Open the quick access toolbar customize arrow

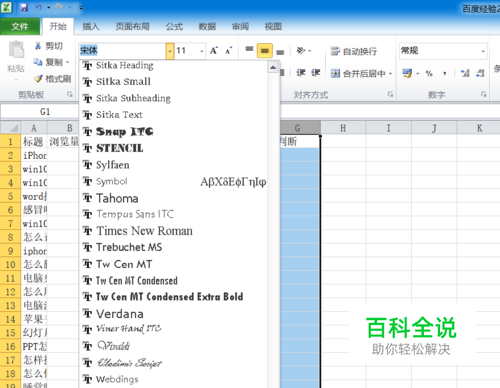click(81, 8)
